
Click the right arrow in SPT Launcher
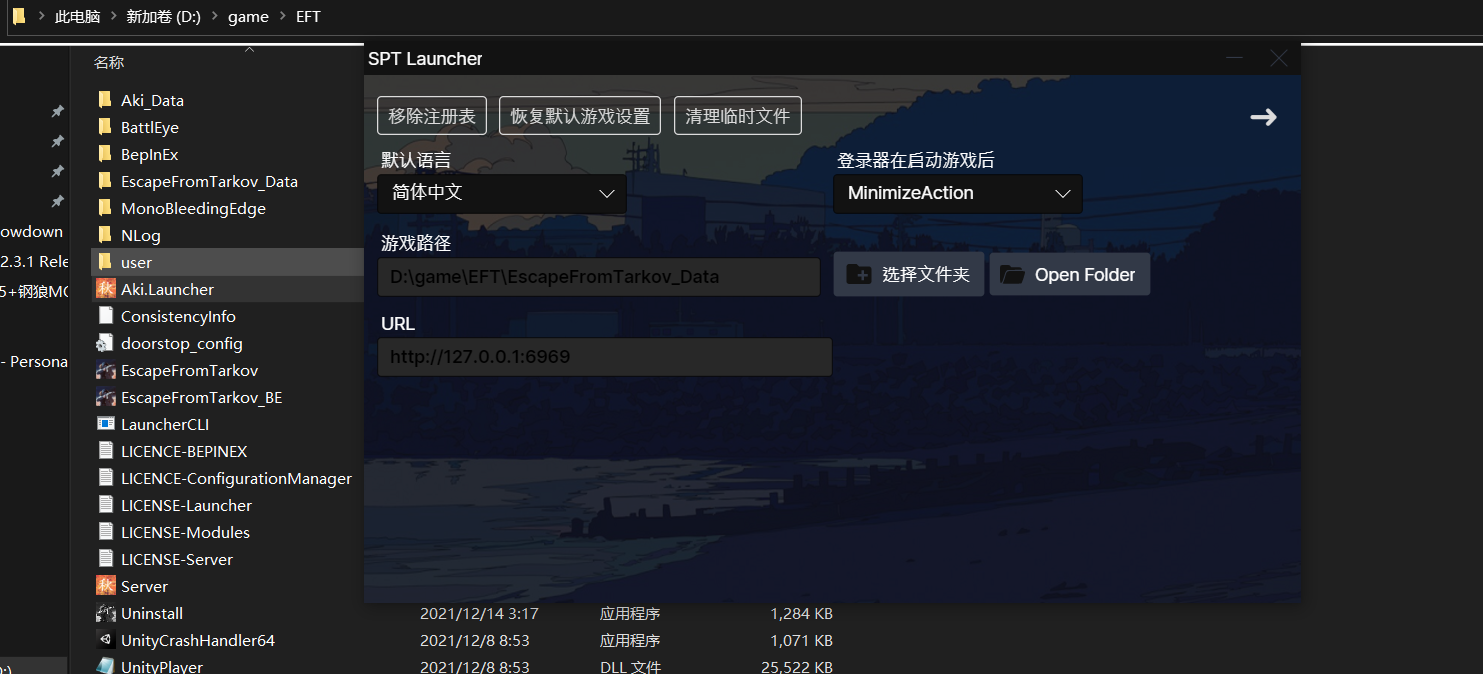point(1263,117)
